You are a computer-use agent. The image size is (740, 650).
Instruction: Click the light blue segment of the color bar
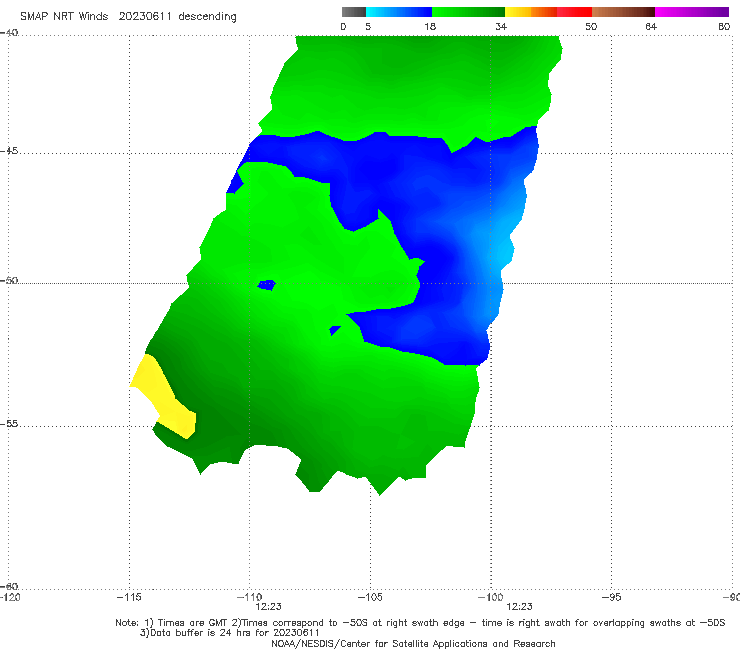pyautogui.click(x=399, y=12)
